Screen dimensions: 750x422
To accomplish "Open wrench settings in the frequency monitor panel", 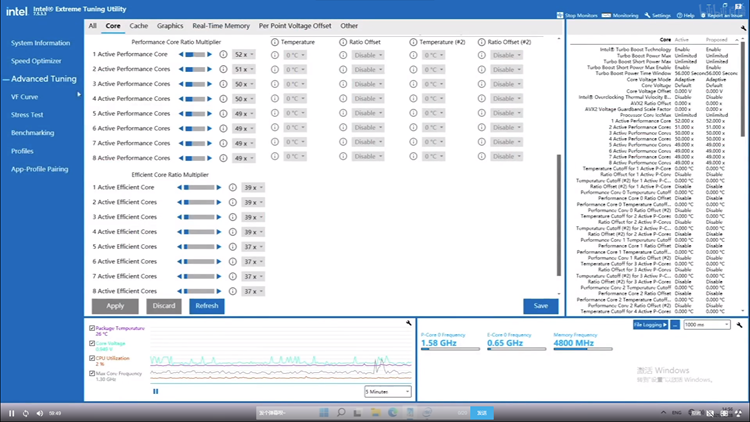I will pos(739,325).
